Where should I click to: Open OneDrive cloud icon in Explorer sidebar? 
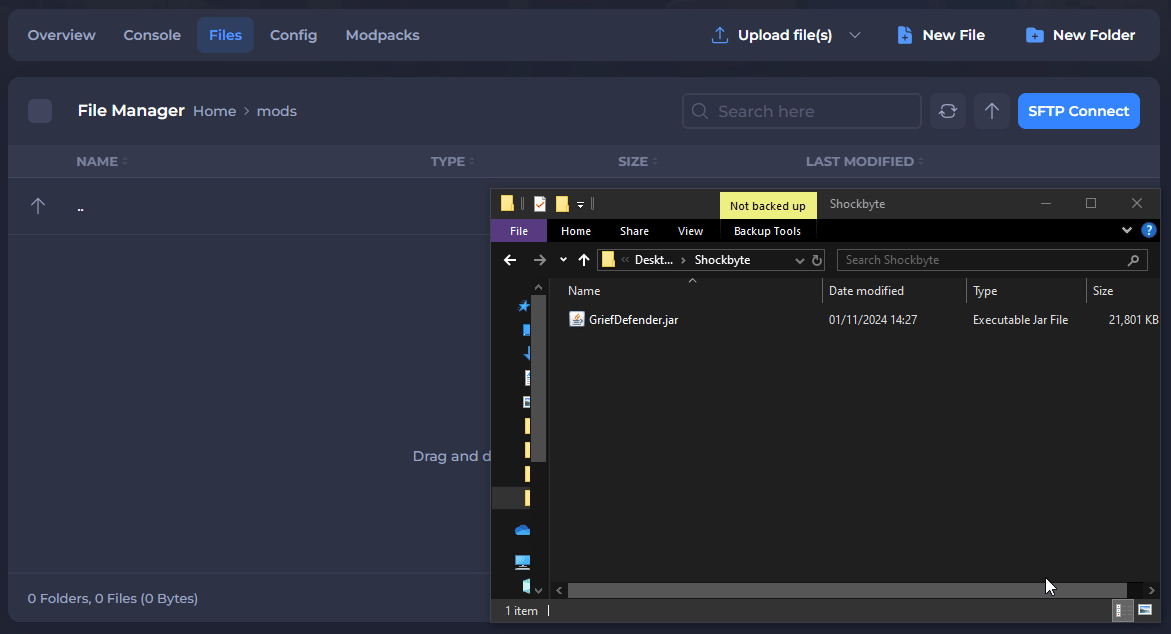point(522,530)
